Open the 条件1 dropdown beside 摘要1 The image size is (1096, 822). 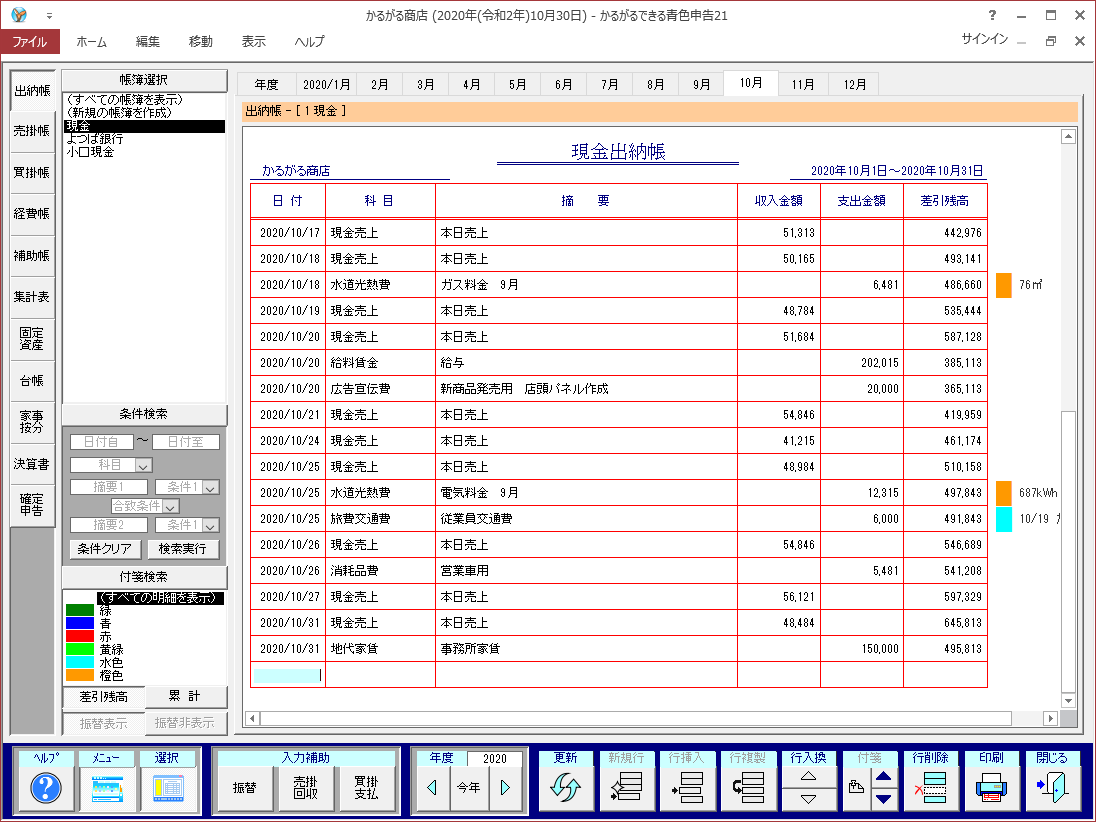(x=211, y=487)
